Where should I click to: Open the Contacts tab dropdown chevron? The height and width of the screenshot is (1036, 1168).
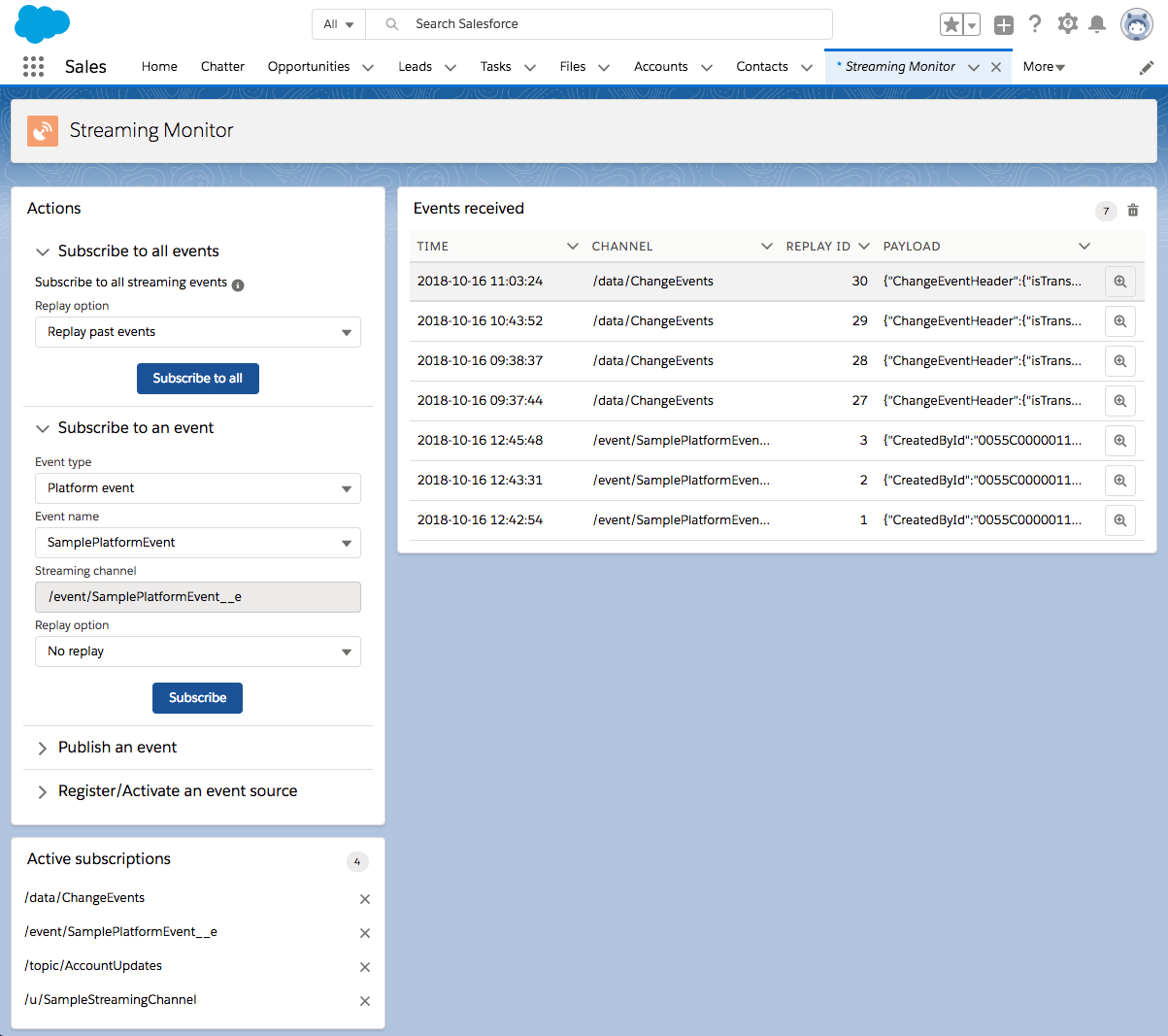click(x=807, y=68)
